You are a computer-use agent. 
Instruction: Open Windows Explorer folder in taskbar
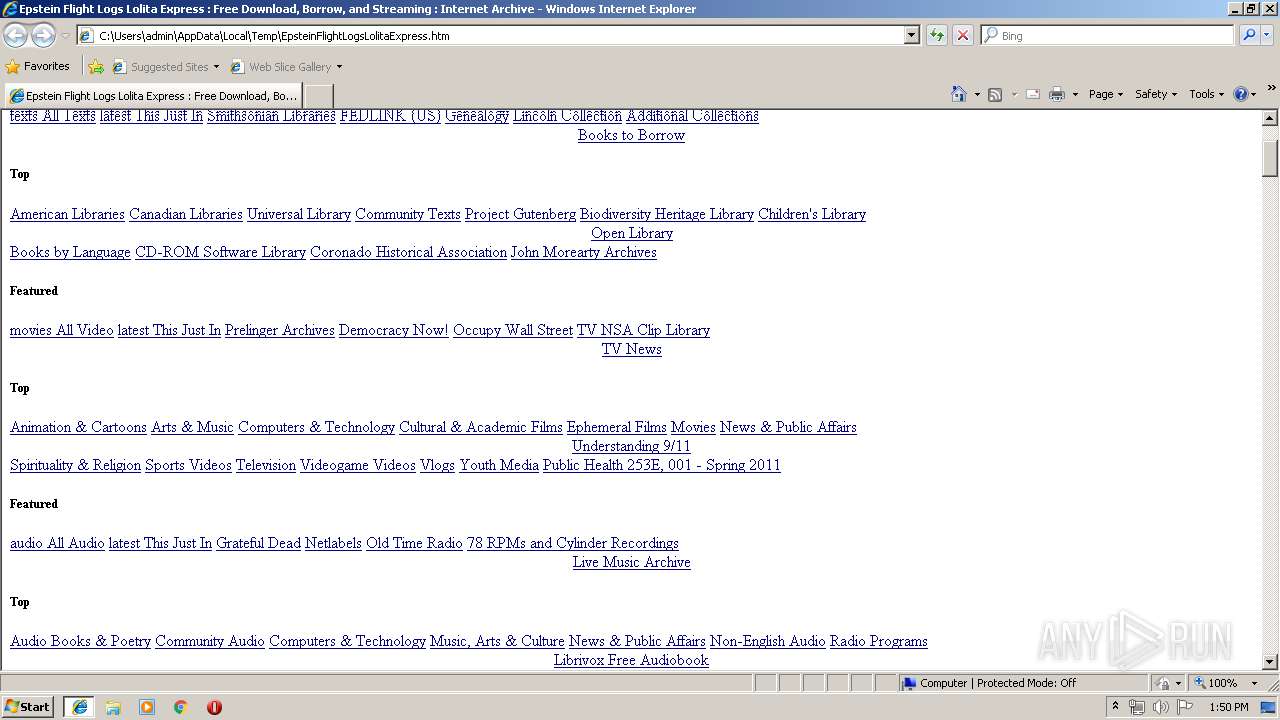click(113, 707)
